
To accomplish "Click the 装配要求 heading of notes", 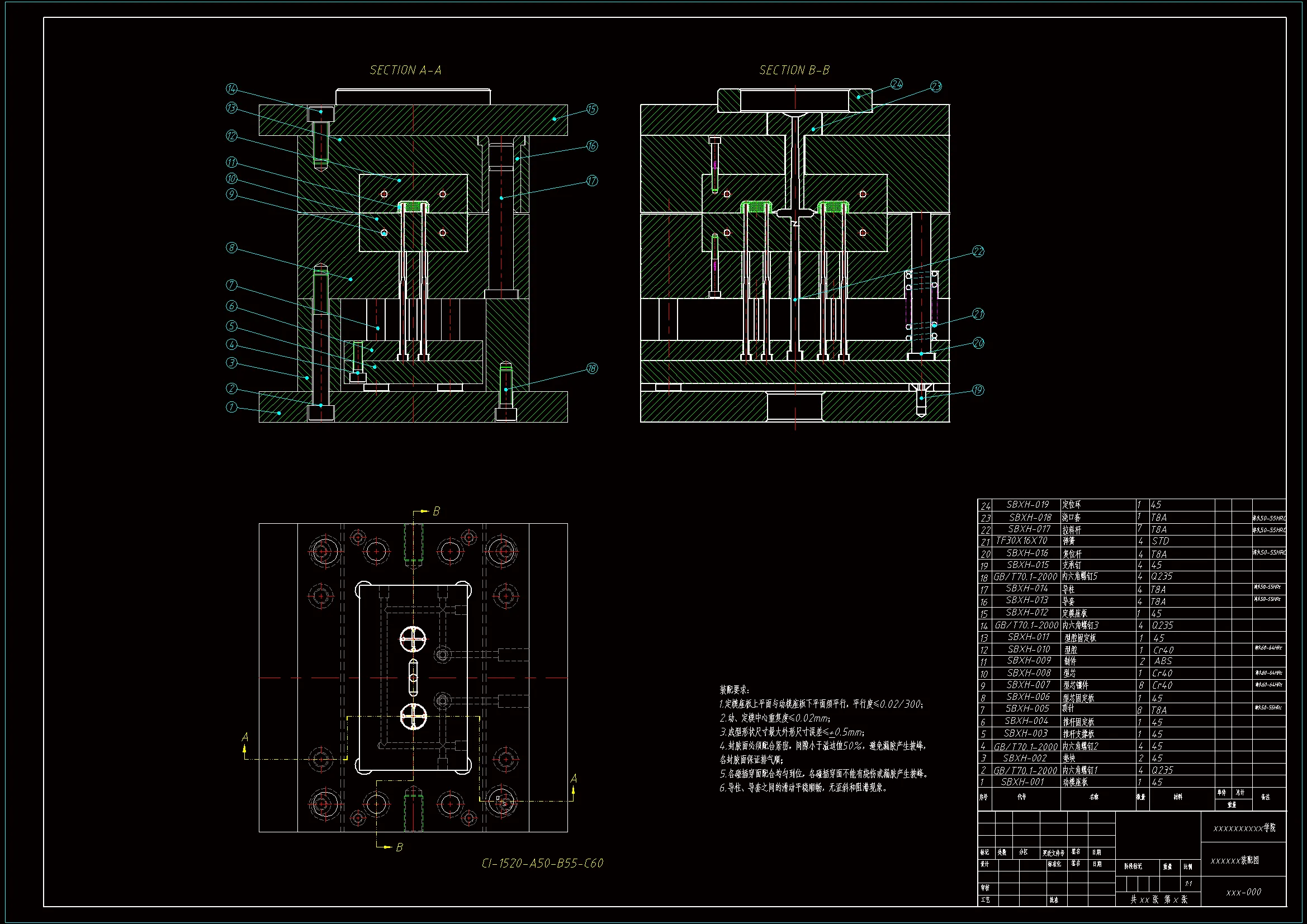I will [735, 689].
